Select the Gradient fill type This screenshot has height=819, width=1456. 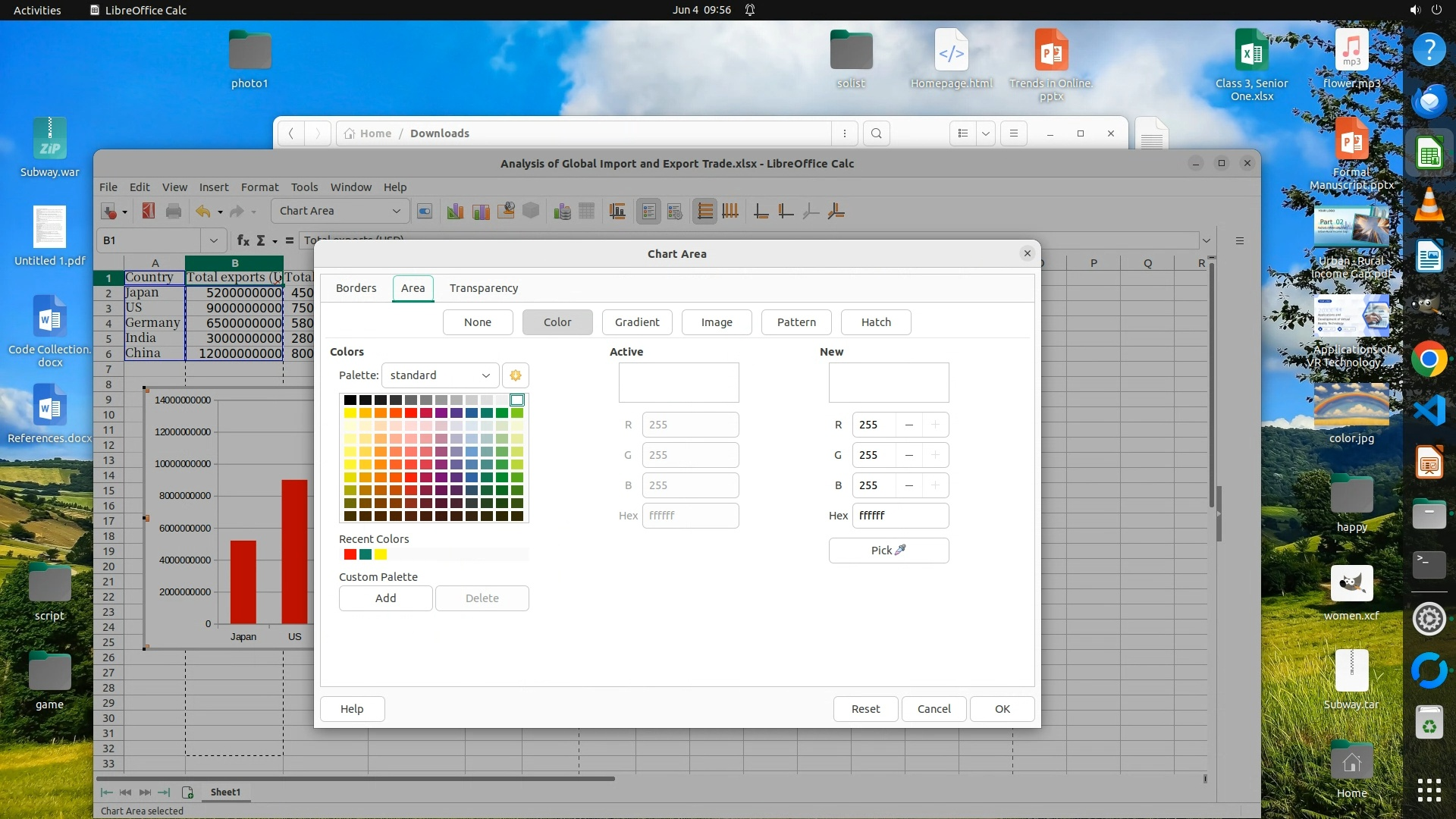click(x=637, y=322)
